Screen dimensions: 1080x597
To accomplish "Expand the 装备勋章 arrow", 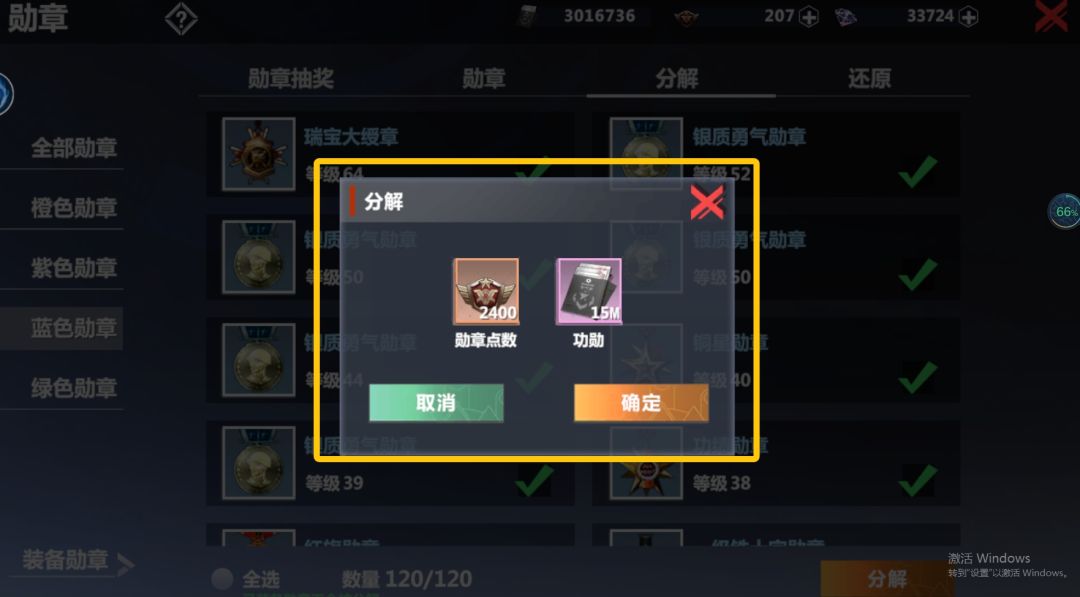I will (125, 564).
